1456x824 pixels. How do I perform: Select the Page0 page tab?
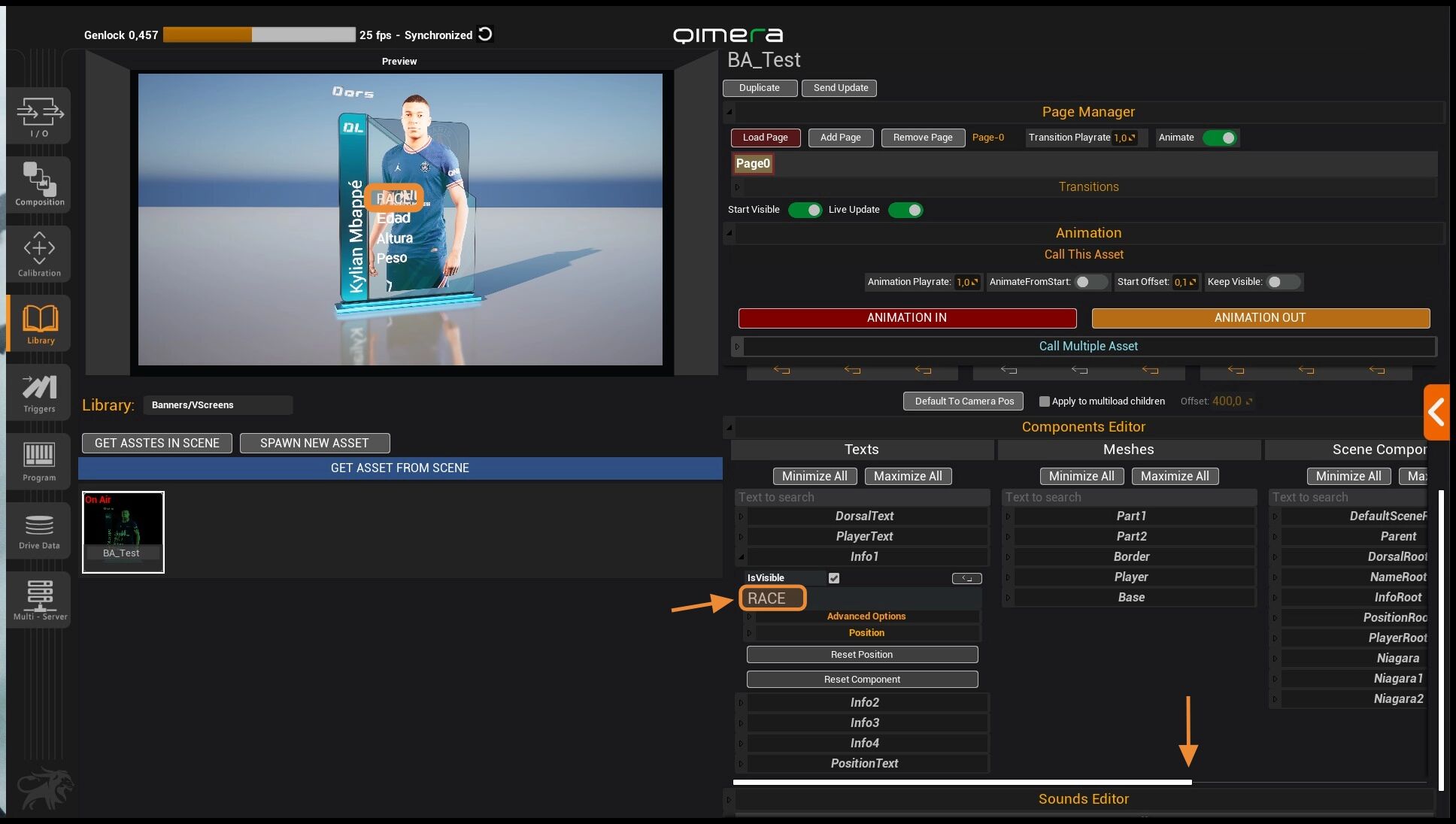click(x=753, y=163)
